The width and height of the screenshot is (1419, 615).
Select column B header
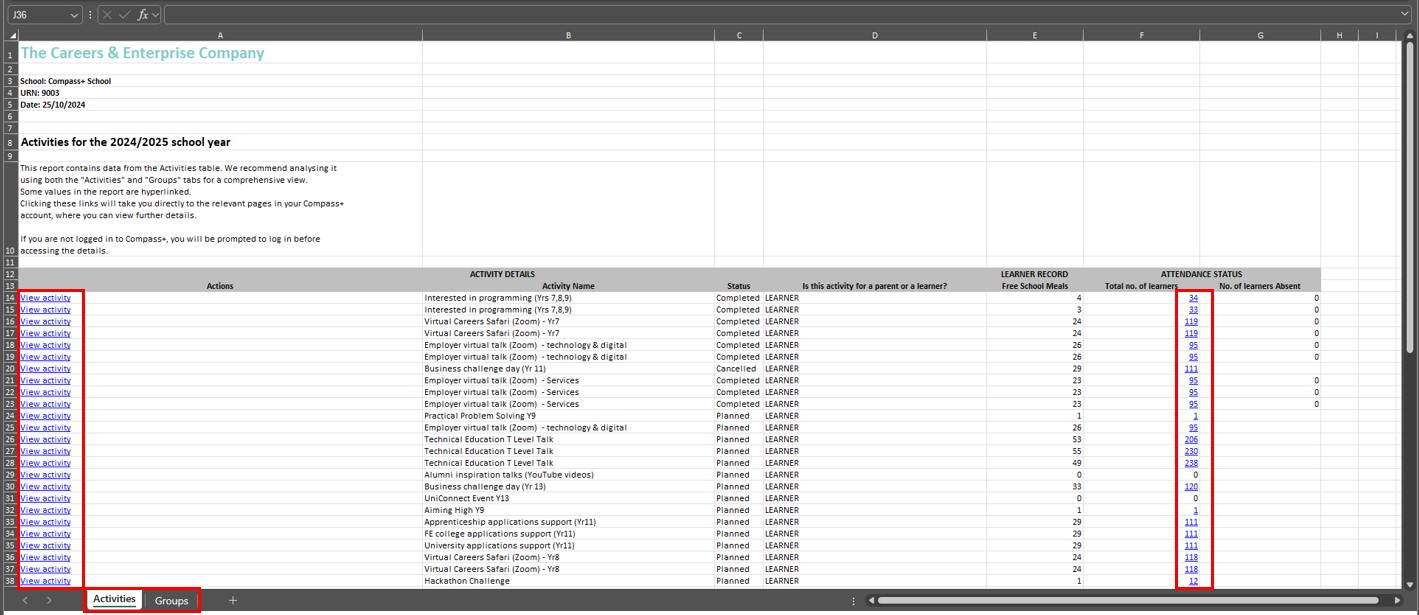pyautogui.click(x=568, y=35)
